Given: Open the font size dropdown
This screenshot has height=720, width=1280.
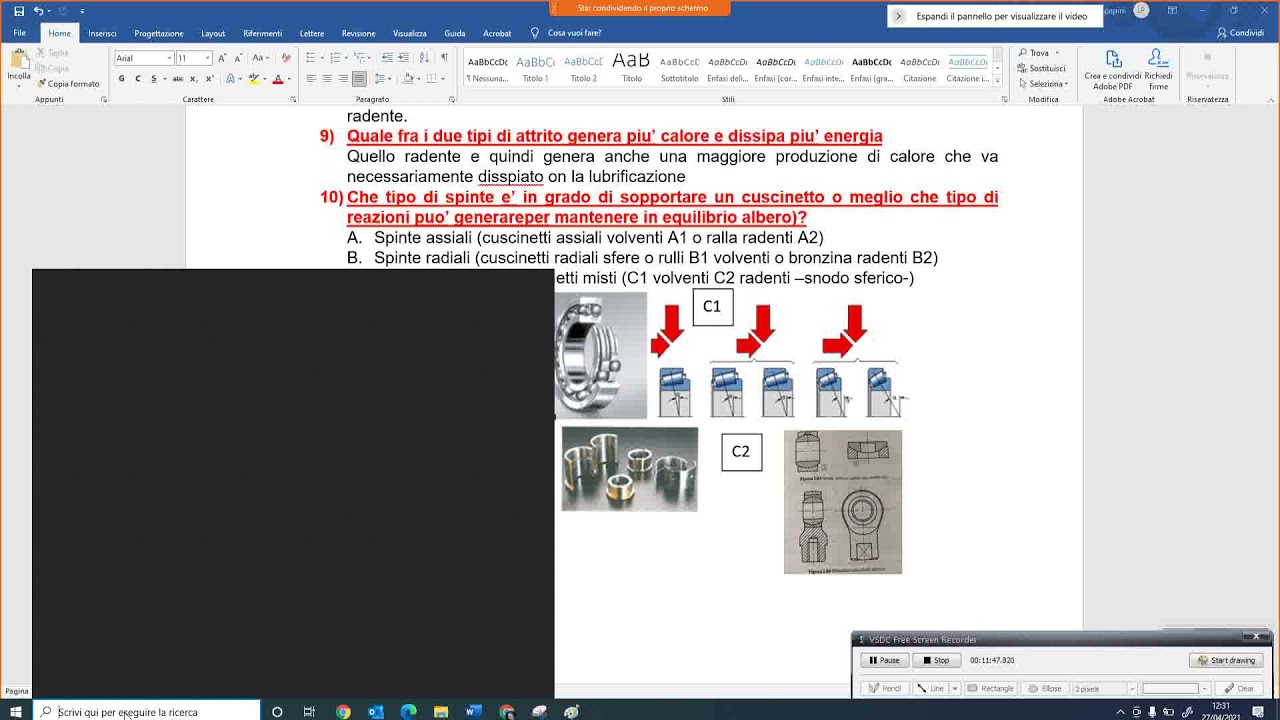Looking at the screenshot, I should click(208, 58).
